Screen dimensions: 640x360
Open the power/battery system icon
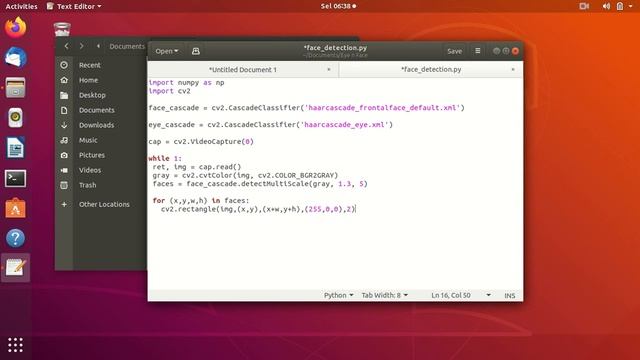[620, 6]
